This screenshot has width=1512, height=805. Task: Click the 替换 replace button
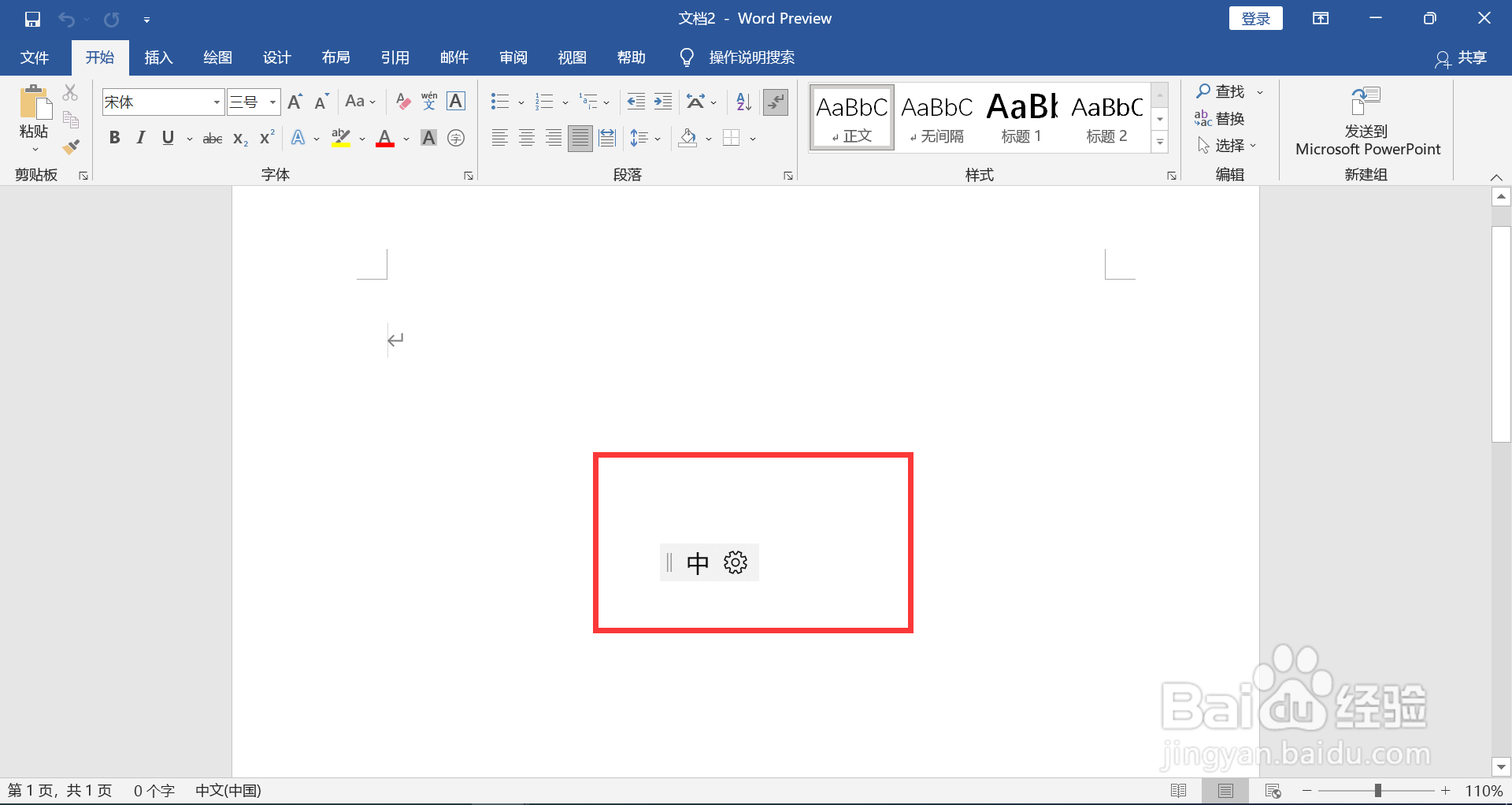click(x=1220, y=119)
